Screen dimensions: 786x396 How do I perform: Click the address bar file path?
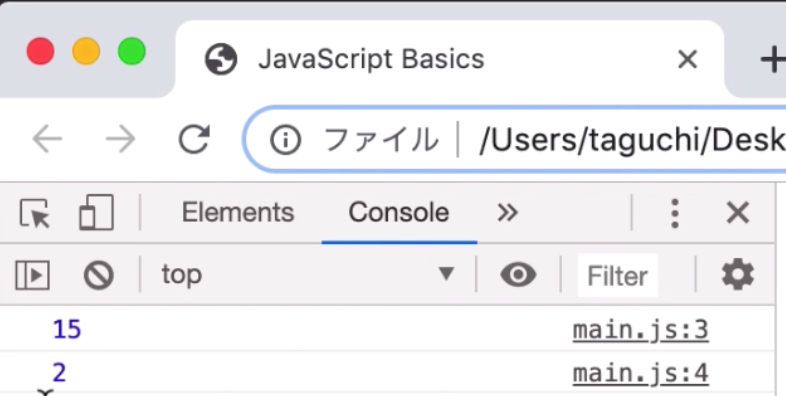[633, 140]
